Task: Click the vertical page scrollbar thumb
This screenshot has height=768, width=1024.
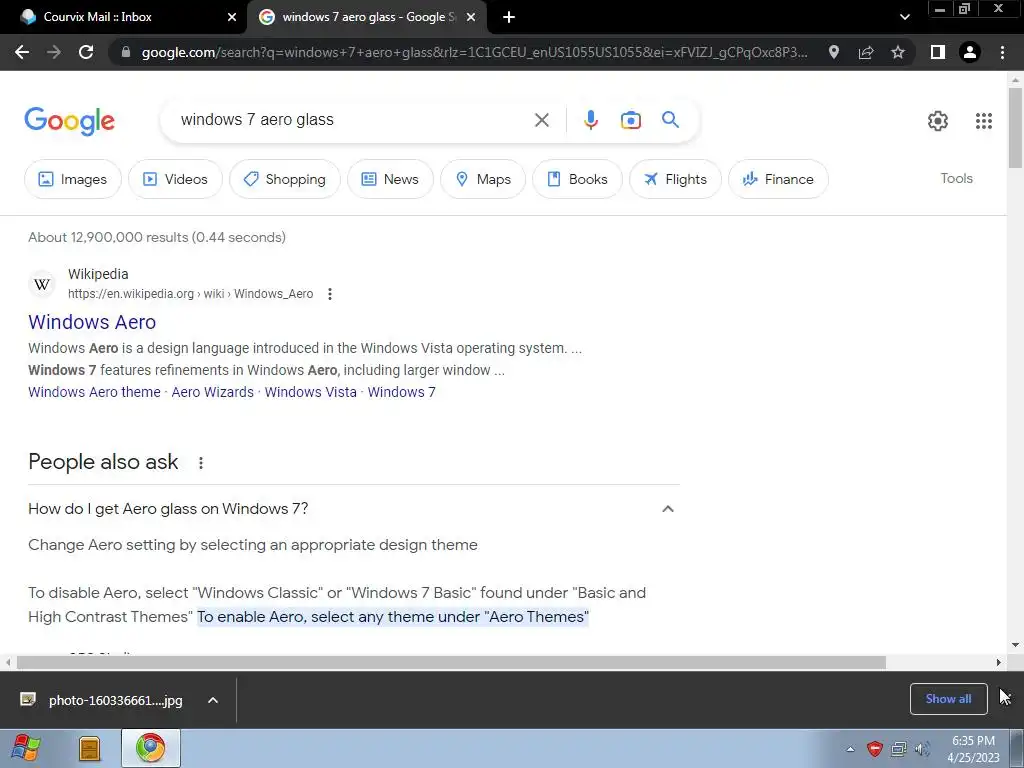Action: (x=1015, y=127)
